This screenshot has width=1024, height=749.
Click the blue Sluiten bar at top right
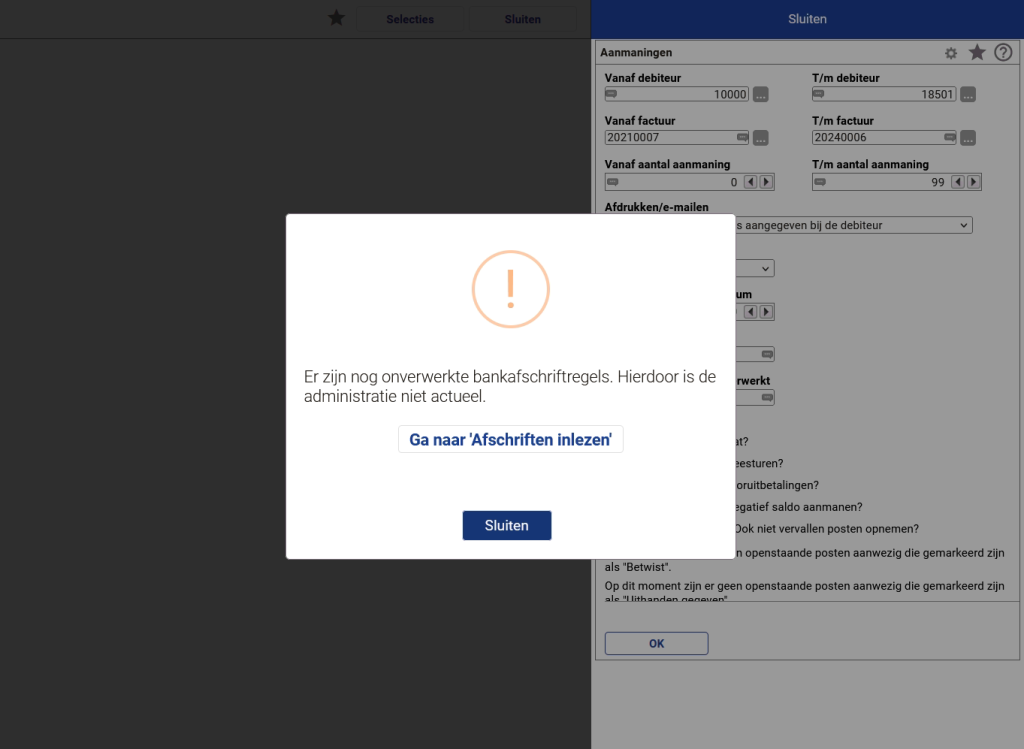click(807, 19)
